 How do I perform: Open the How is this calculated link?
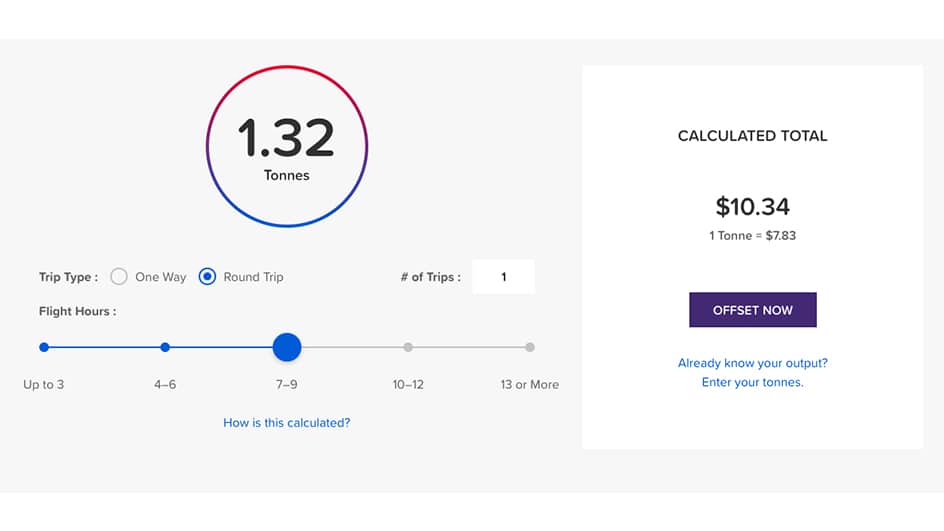[x=287, y=423]
